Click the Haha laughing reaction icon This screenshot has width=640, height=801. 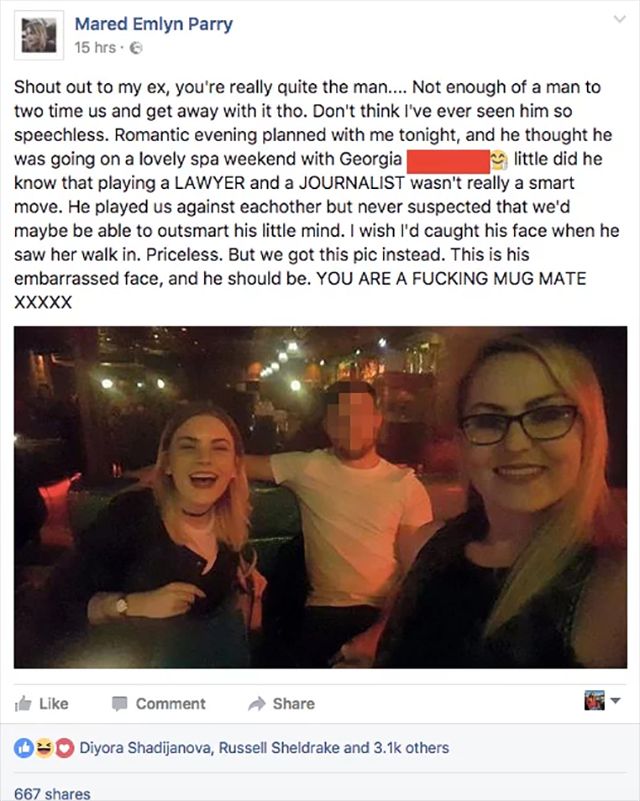click(x=44, y=748)
